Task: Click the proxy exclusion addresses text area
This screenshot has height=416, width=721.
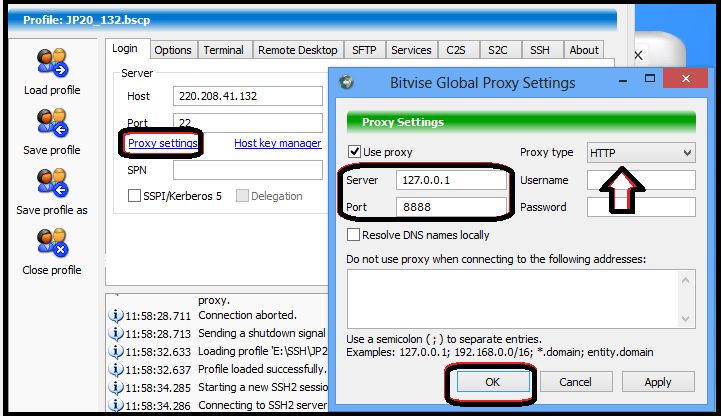Action: [x=512, y=299]
